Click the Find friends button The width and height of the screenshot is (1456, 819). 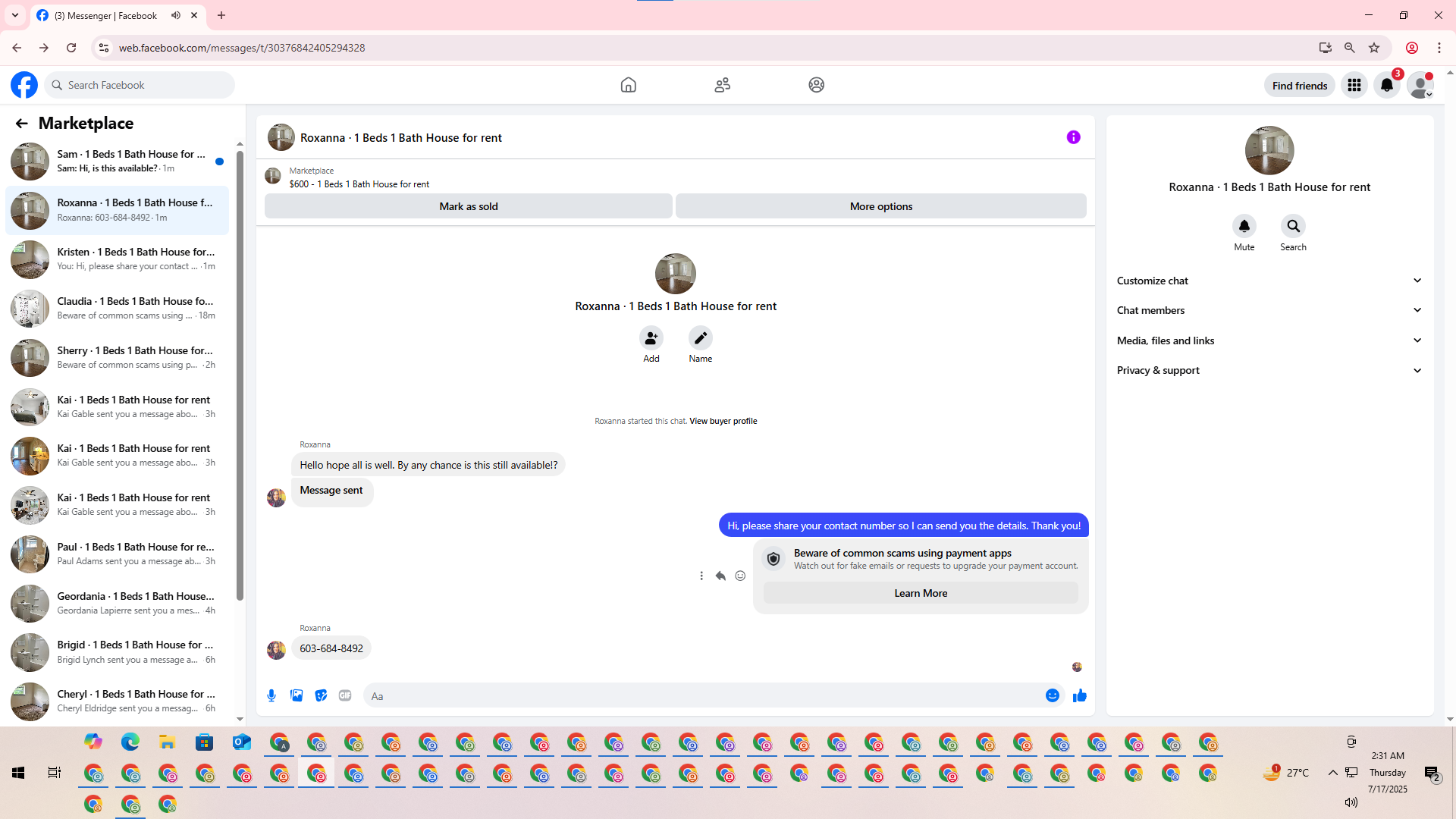tap(1299, 86)
